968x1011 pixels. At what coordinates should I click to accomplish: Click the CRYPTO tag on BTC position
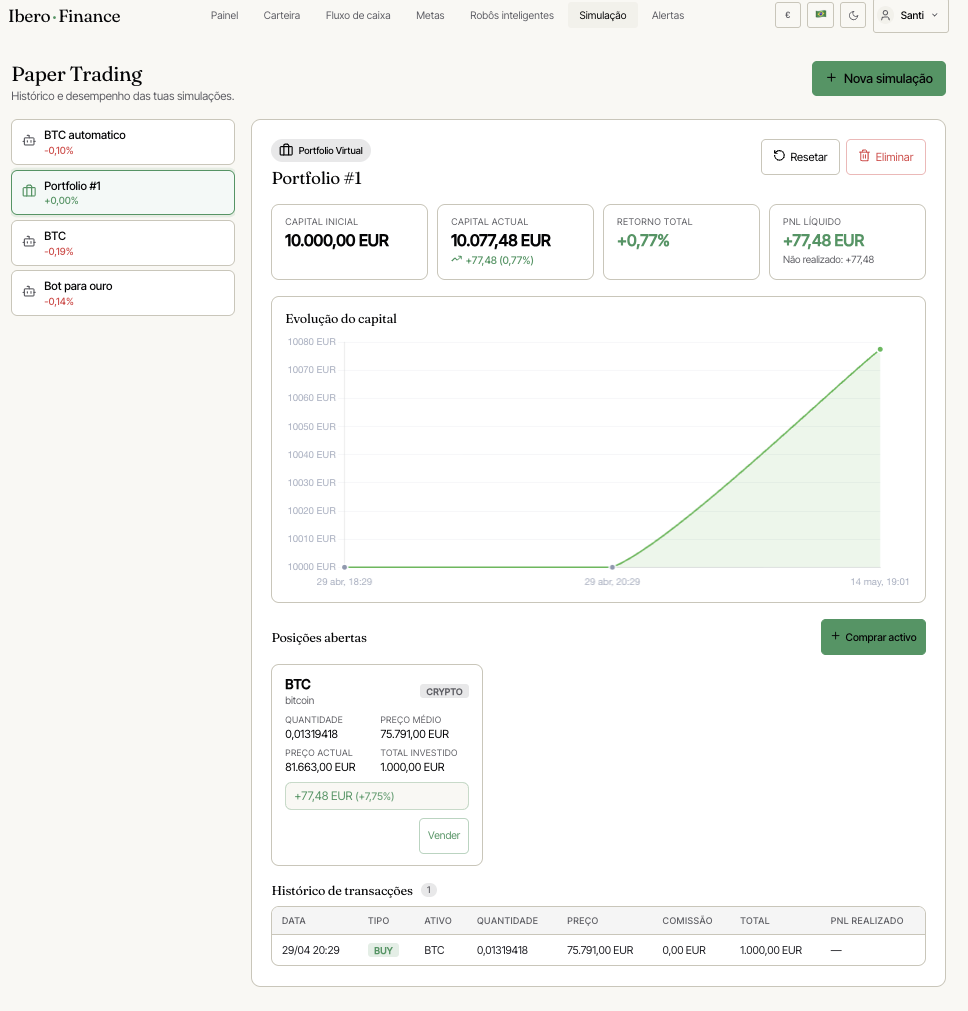pyautogui.click(x=444, y=692)
